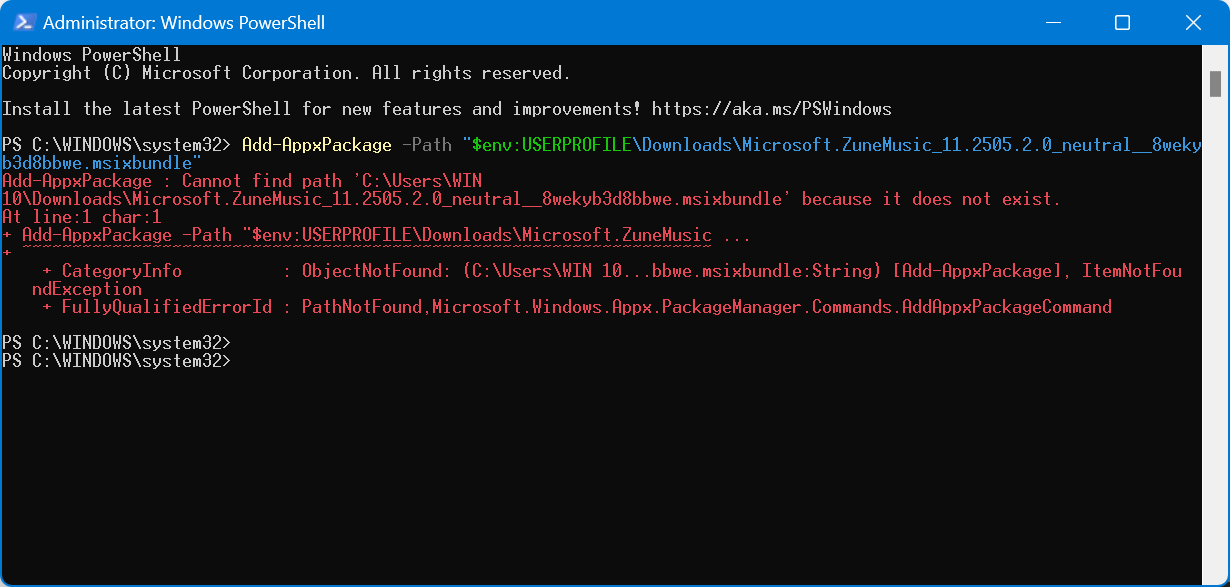Click the Copyright Microsoft Corporation line
Viewport: 1230px width, 587px height.
pos(286,73)
